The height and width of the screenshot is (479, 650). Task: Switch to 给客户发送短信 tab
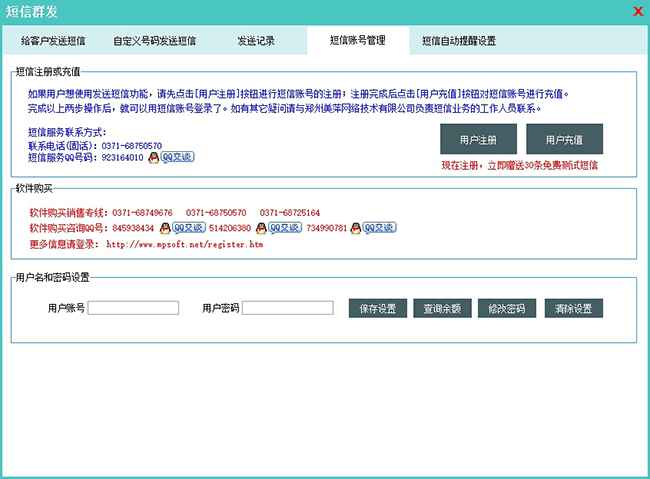(x=53, y=42)
